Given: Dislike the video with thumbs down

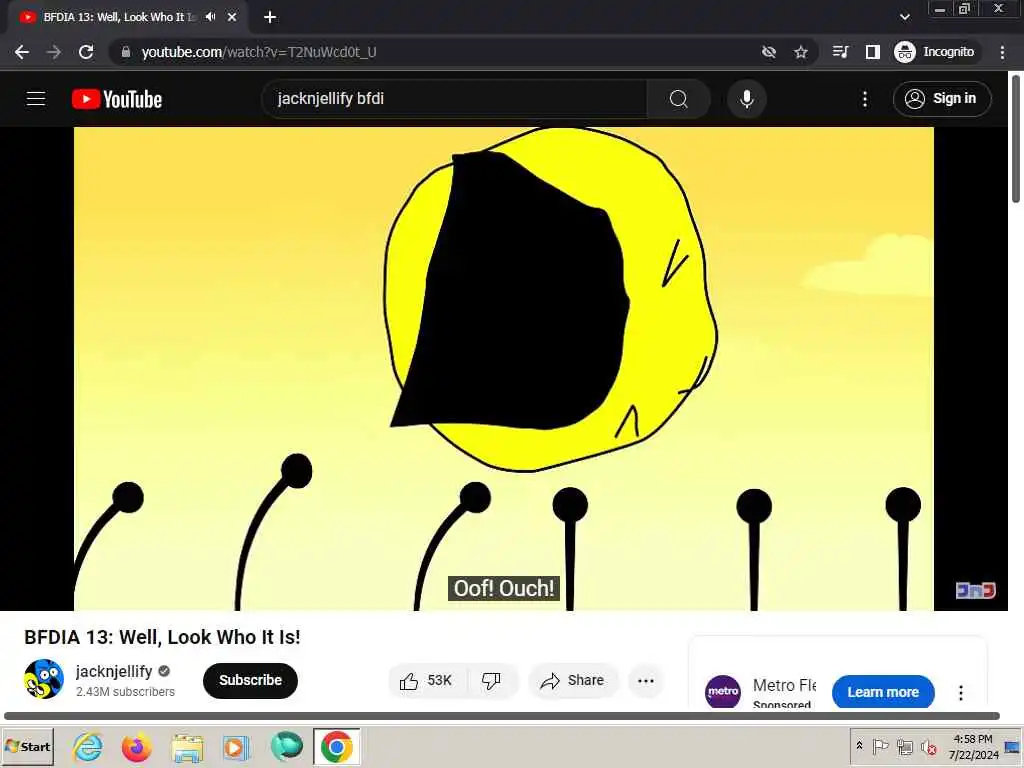Looking at the screenshot, I should 491,680.
